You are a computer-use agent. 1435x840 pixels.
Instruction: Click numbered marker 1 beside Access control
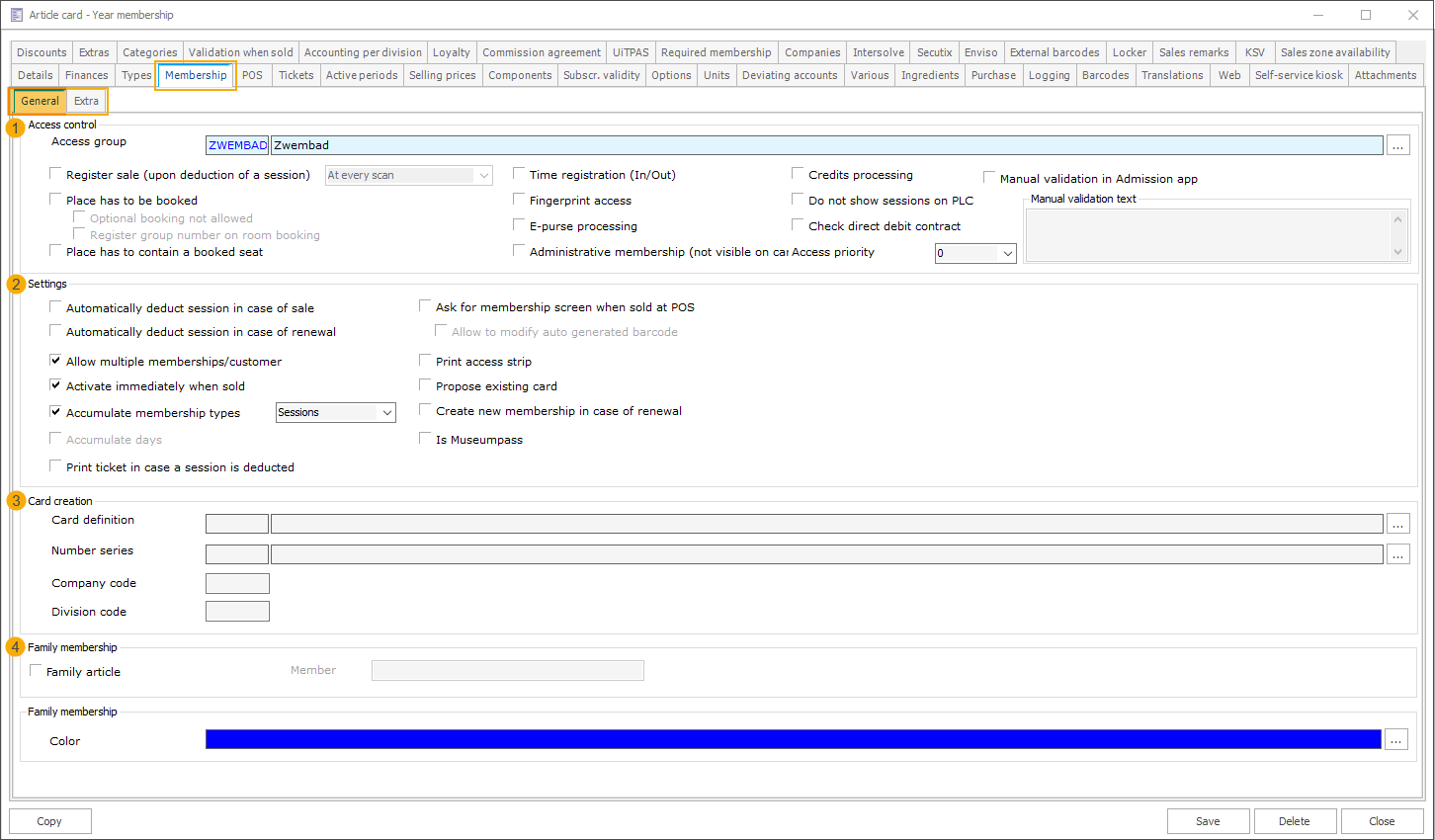(x=16, y=127)
